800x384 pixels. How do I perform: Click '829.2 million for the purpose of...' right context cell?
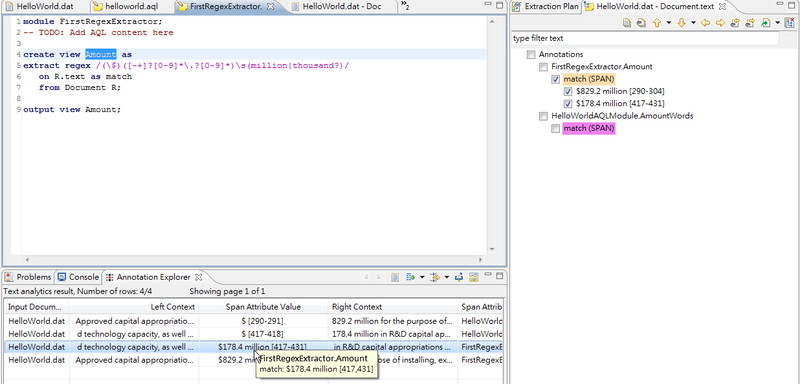392,321
